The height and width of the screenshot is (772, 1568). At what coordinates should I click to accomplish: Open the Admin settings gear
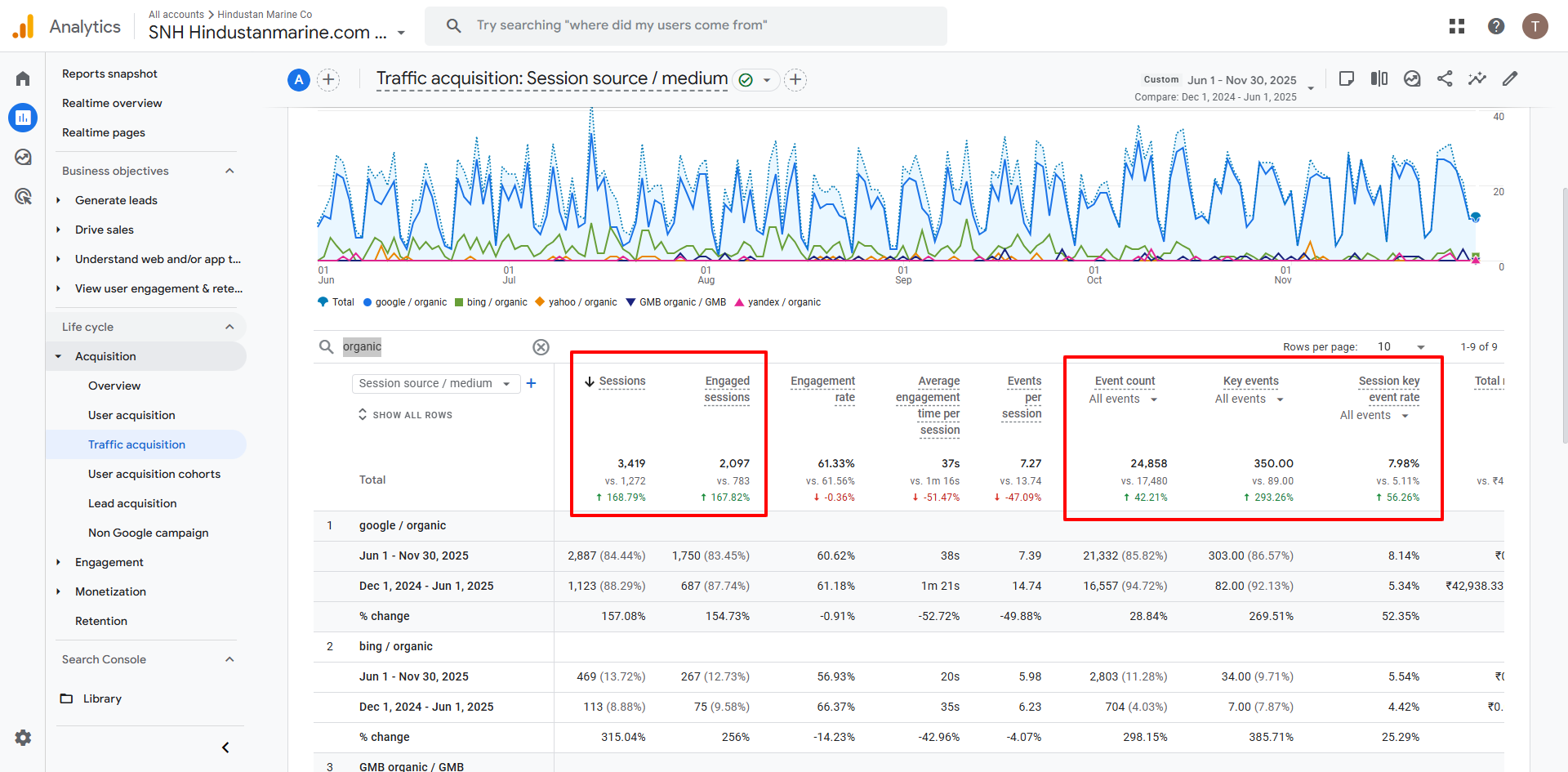pyautogui.click(x=23, y=738)
